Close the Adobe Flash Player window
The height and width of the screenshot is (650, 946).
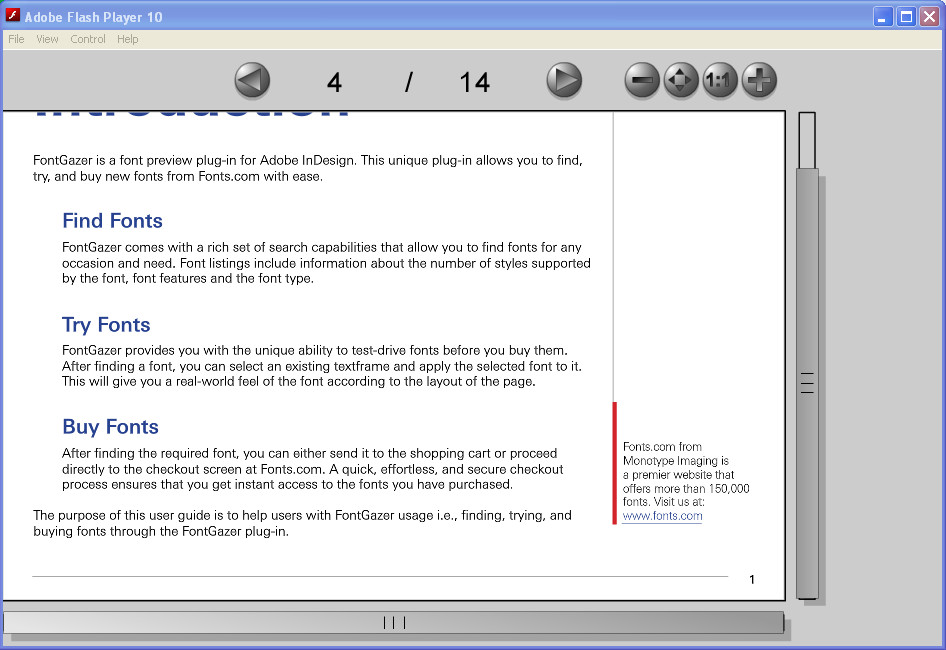coord(930,17)
